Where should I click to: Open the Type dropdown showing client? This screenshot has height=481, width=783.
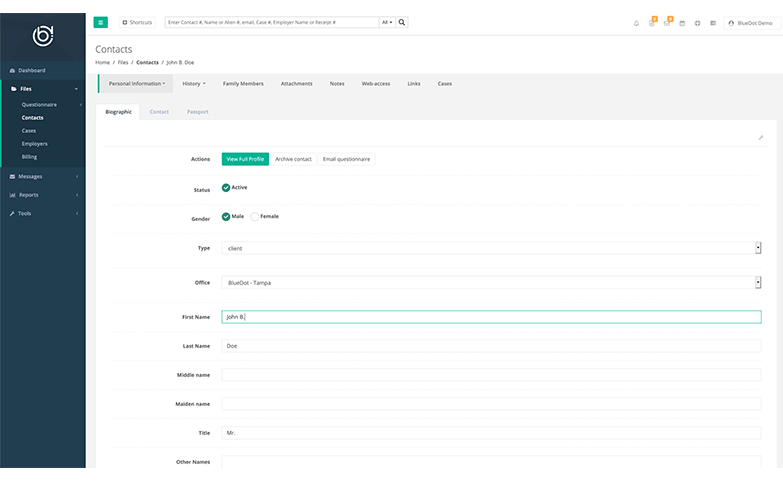coord(491,248)
